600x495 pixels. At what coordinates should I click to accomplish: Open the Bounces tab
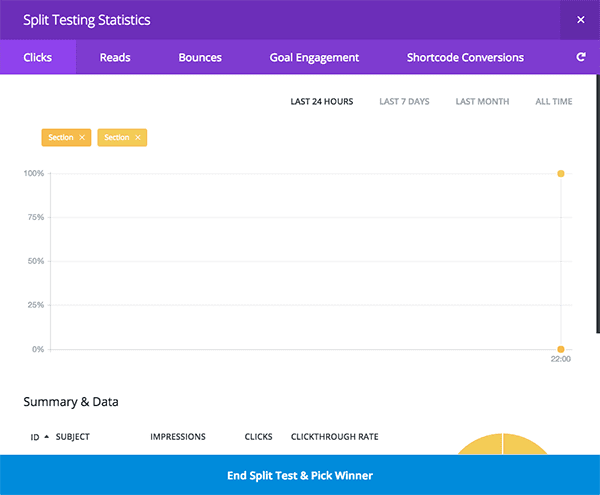pyautogui.click(x=200, y=58)
